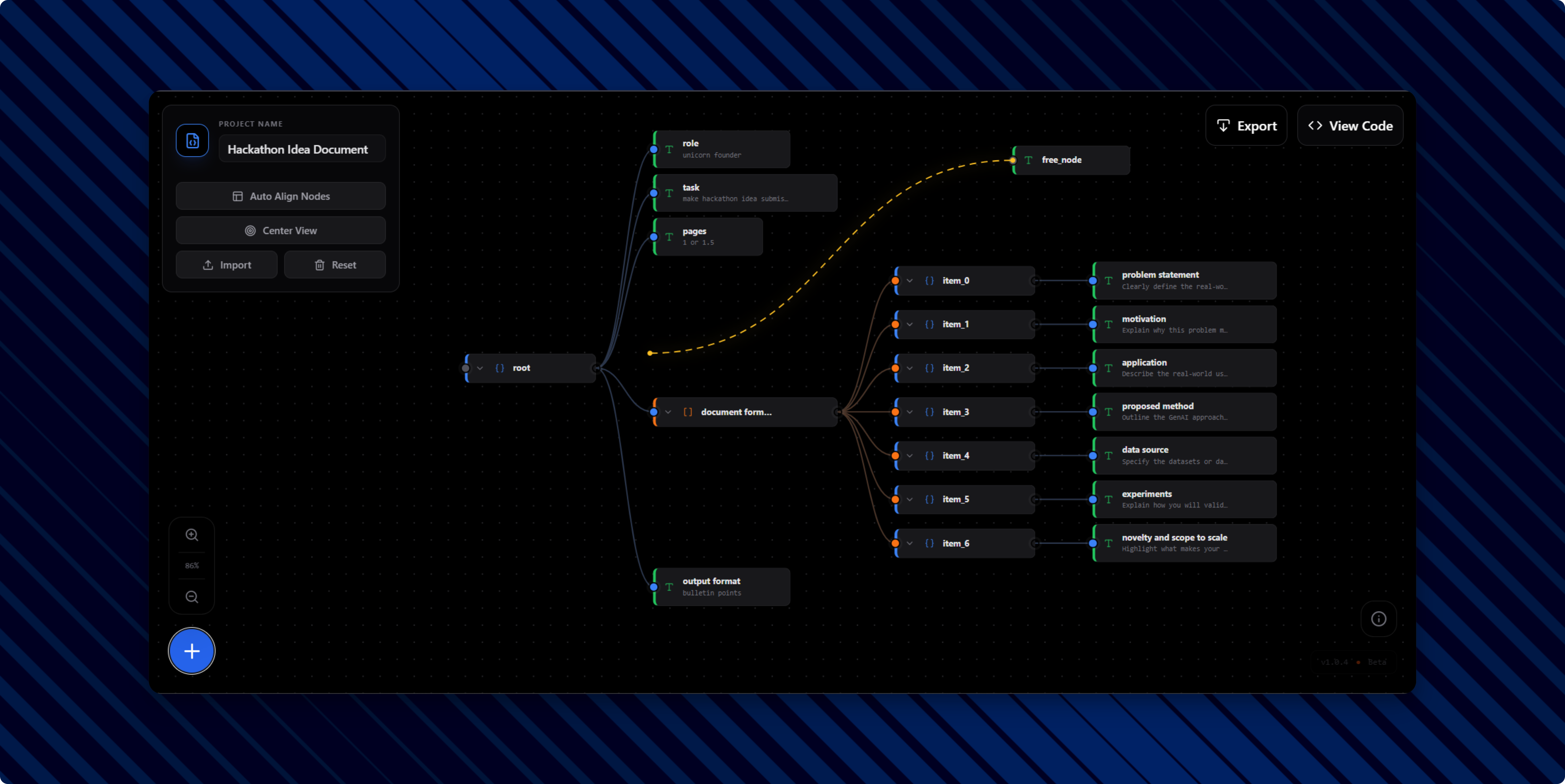Open the Import button
Image resolution: width=1565 pixels, height=784 pixels.
pyautogui.click(x=226, y=265)
